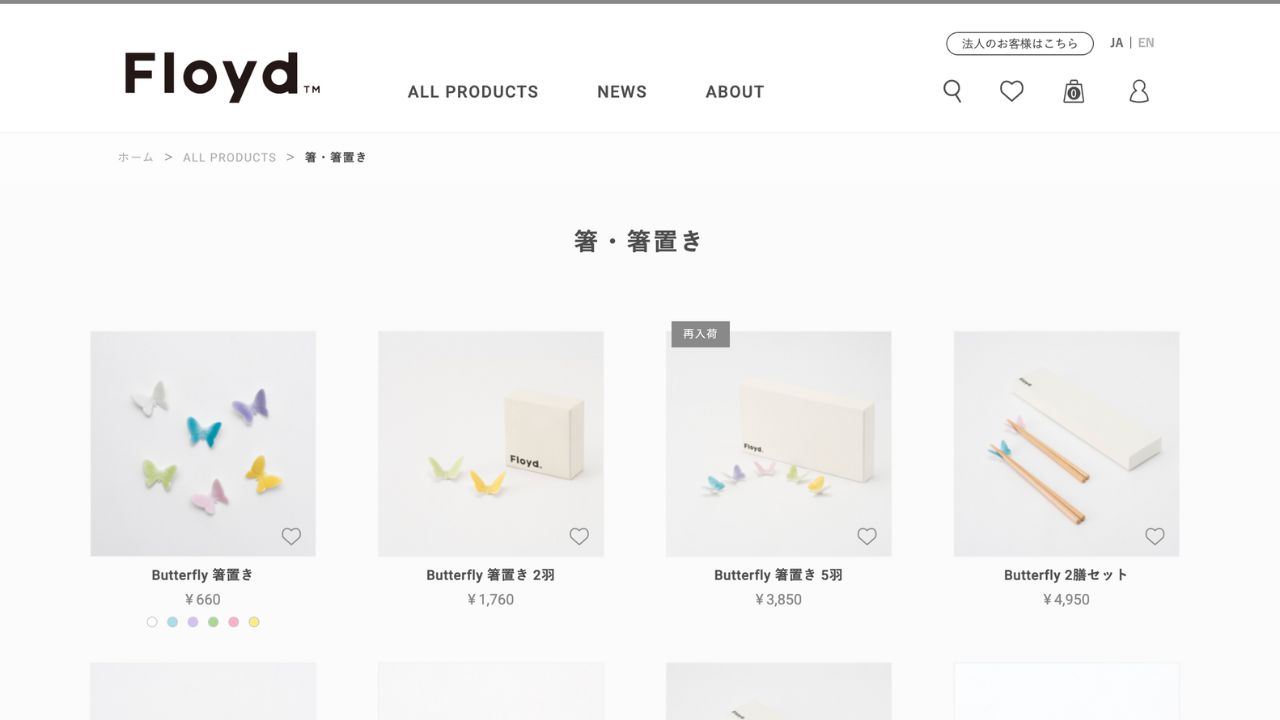Switch language to EN

pos(1146,43)
